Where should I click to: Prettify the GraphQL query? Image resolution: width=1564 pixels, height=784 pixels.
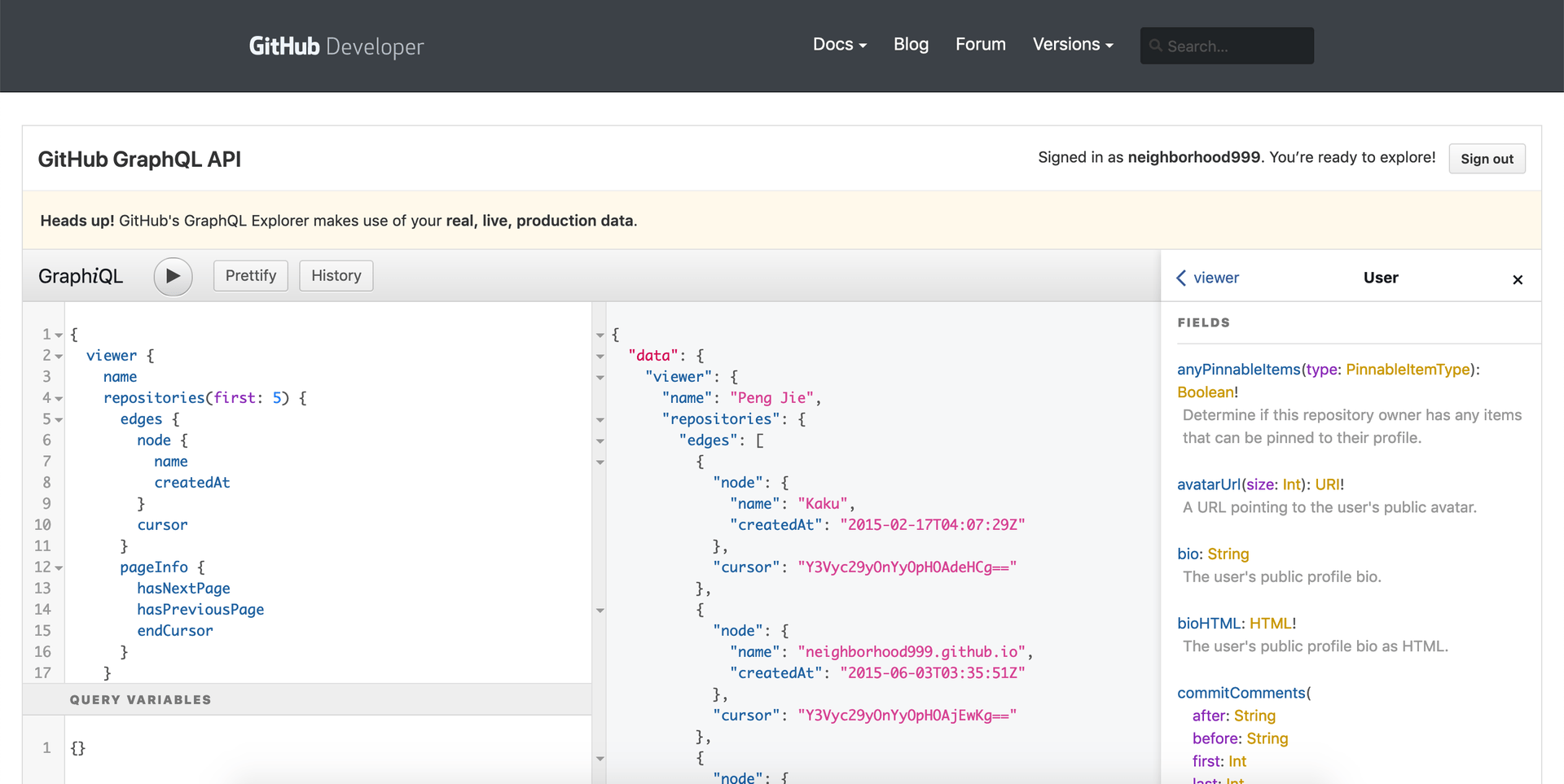(x=251, y=276)
